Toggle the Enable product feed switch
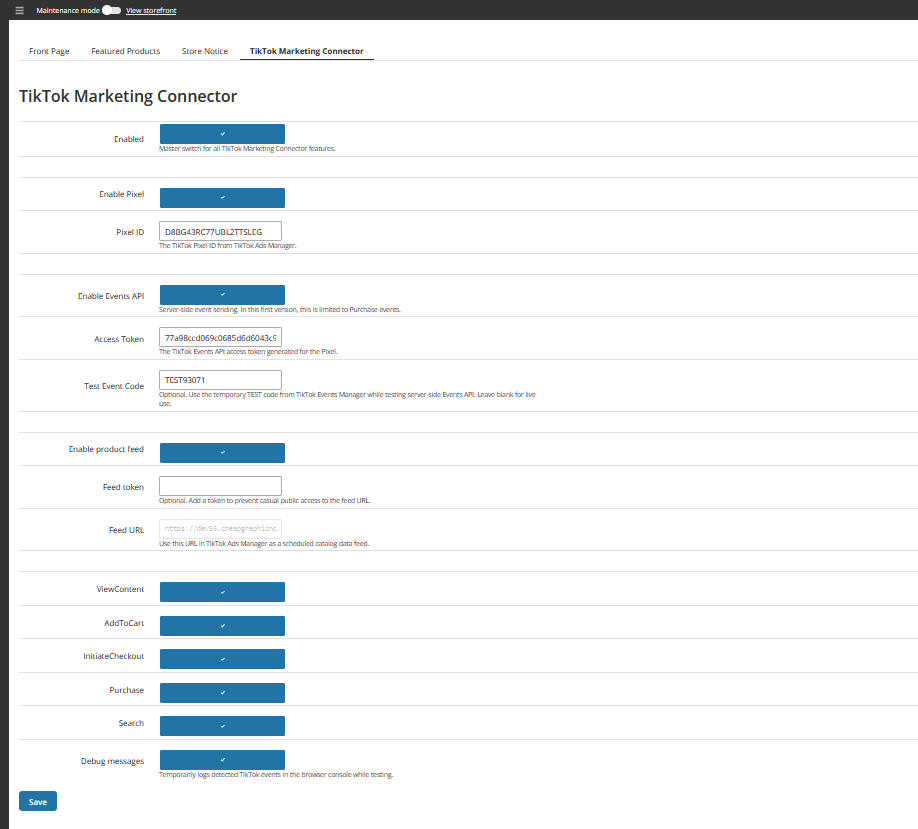Image resolution: width=918 pixels, height=829 pixels. 222,453
